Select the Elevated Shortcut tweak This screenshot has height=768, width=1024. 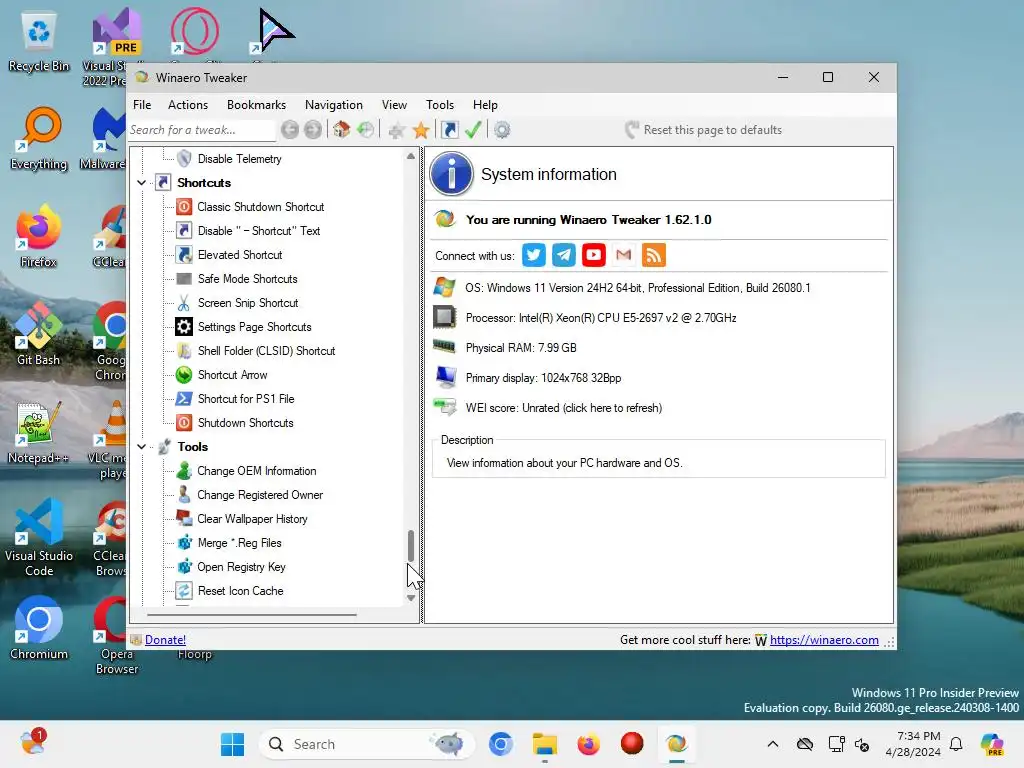(240, 255)
